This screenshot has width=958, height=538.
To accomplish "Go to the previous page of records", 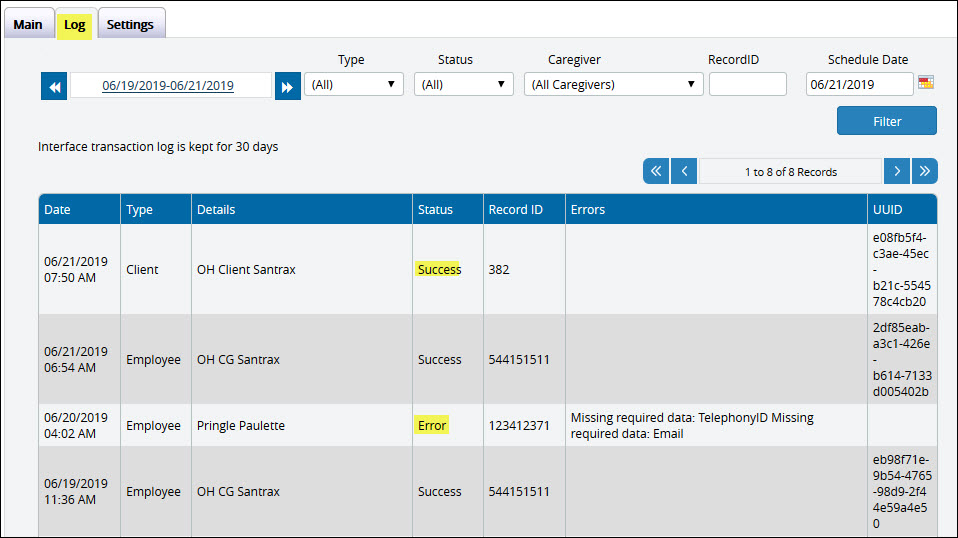I will (x=684, y=172).
